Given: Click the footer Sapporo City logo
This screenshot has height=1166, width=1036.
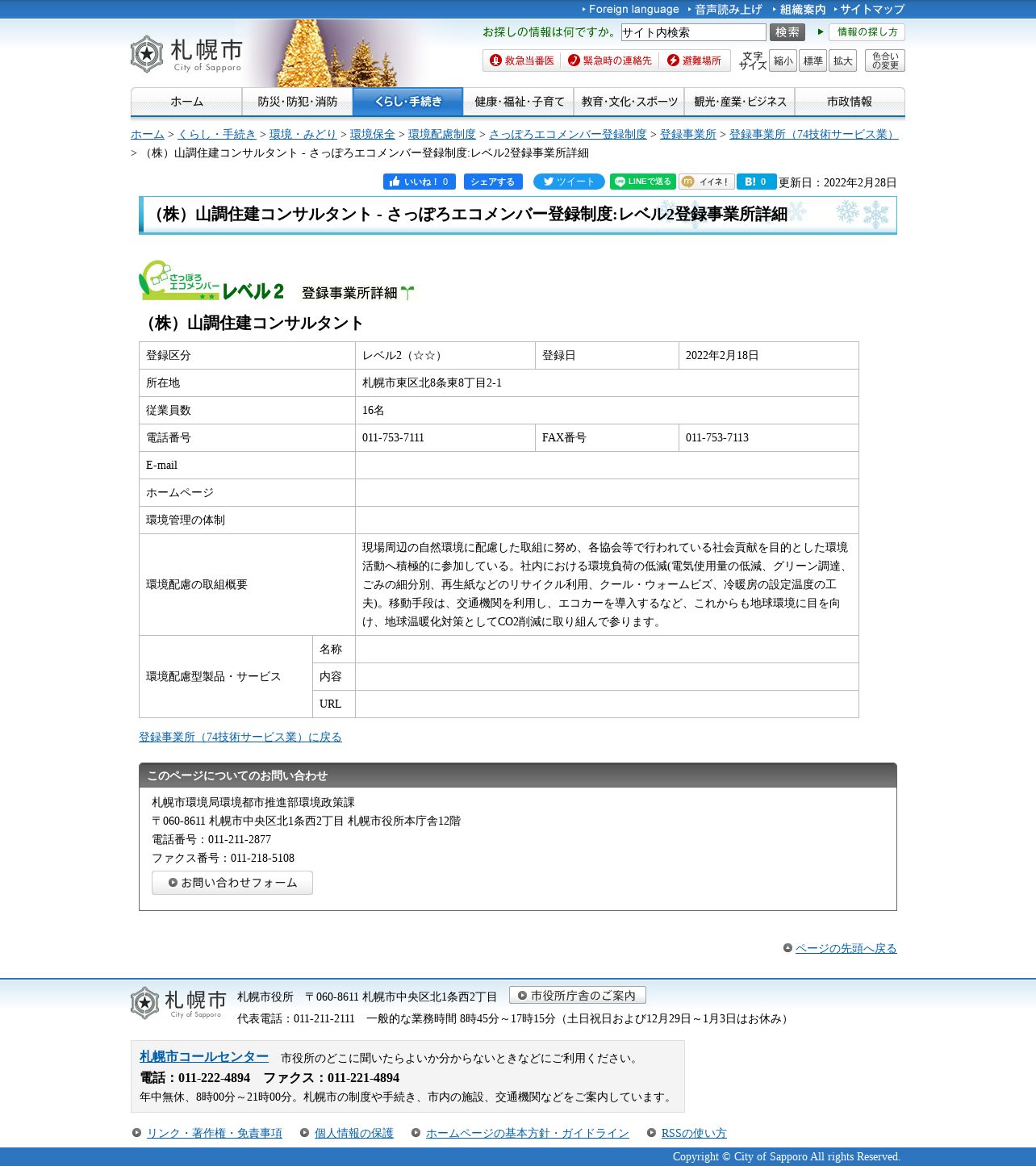Looking at the screenshot, I should [178, 1003].
